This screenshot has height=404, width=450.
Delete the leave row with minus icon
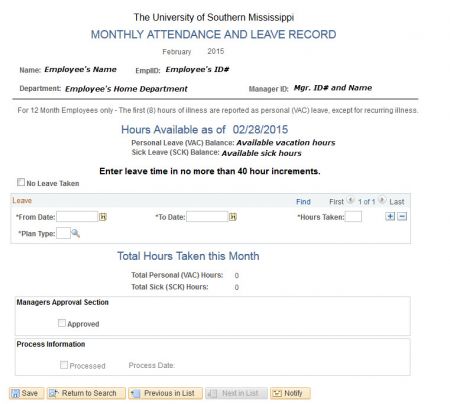402,216
